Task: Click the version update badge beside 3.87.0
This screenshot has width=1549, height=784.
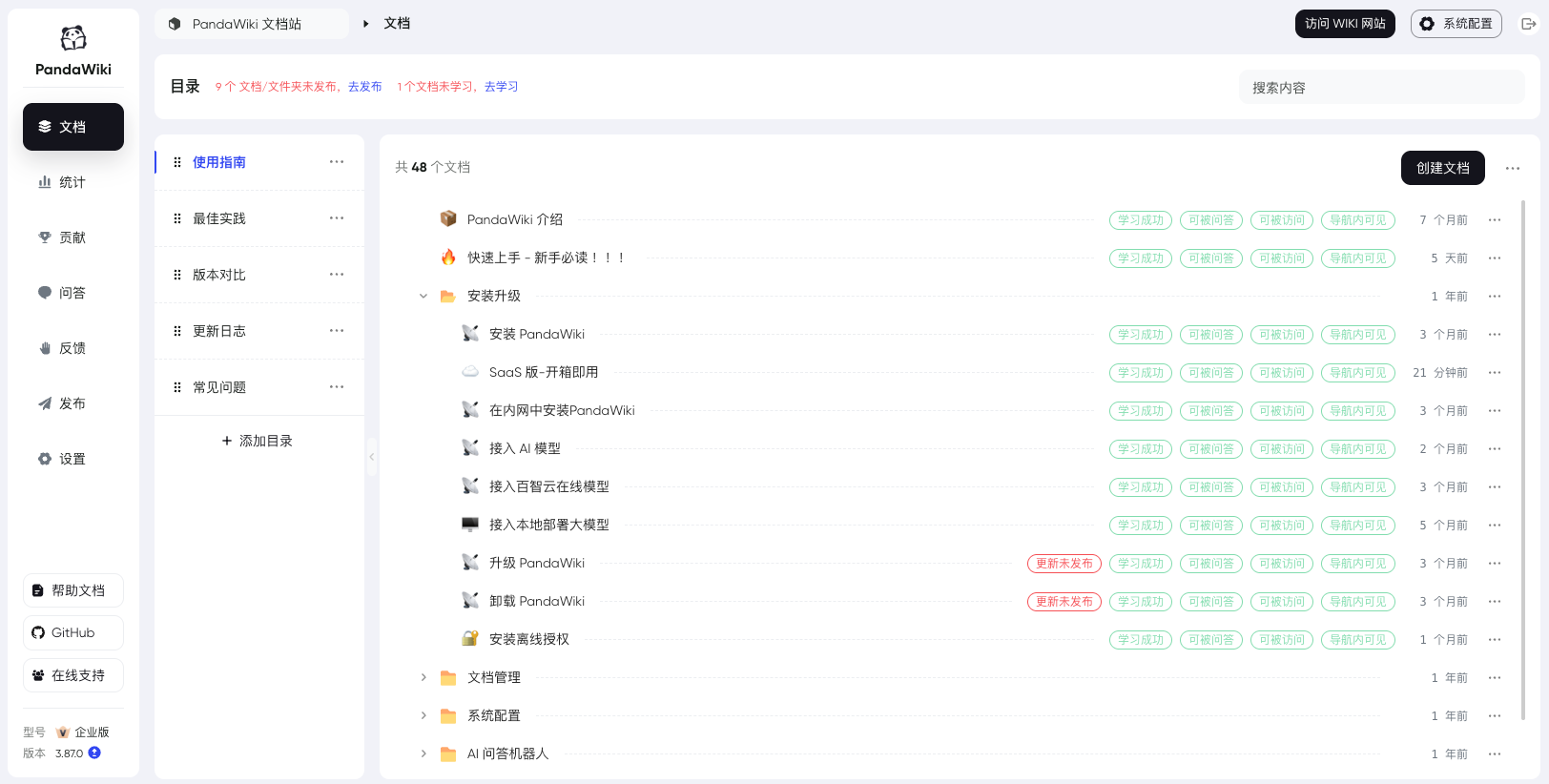Action: pos(94,753)
